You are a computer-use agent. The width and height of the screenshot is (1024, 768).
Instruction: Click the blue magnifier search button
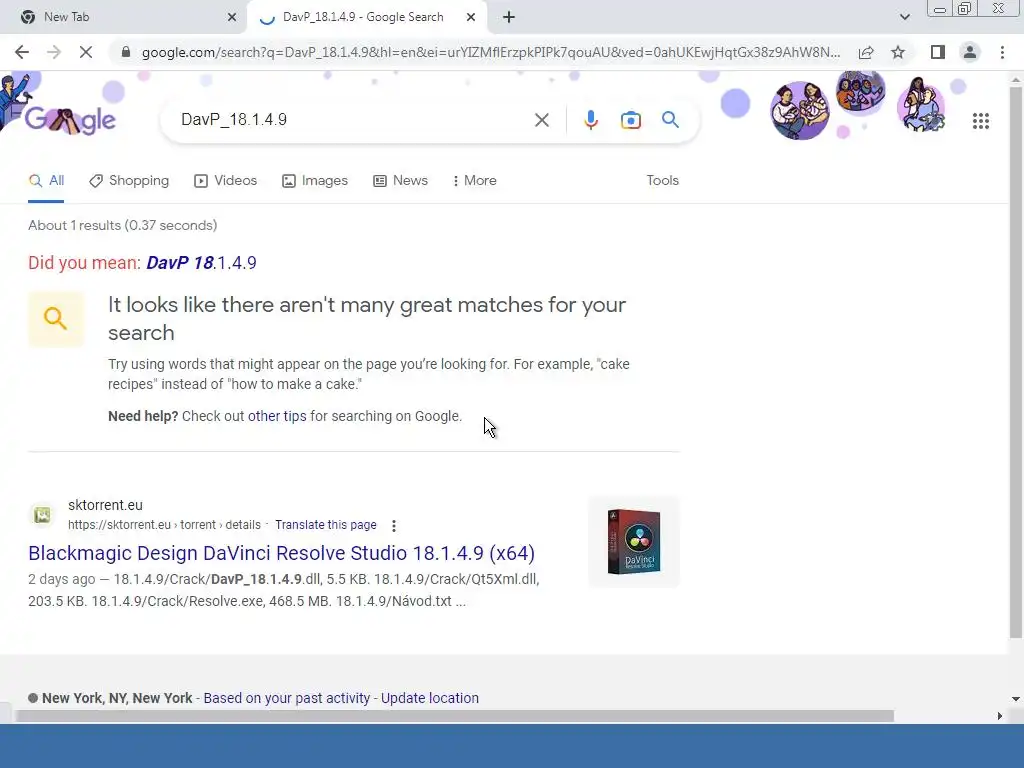tap(670, 120)
